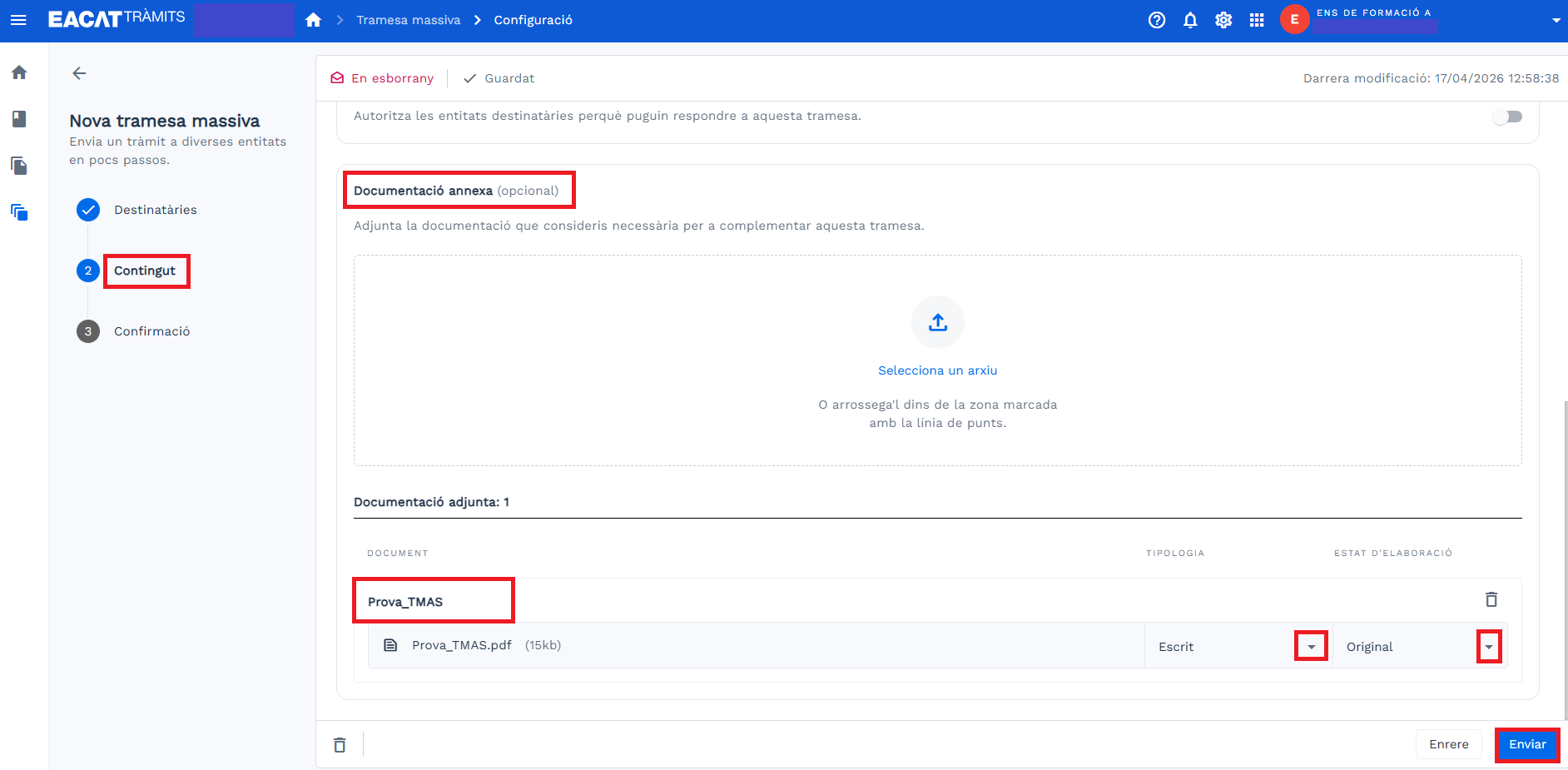The width and height of the screenshot is (1568, 770).
Task: Click the back arrow above Nova tramesa massiva
Action: (x=79, y=73)
